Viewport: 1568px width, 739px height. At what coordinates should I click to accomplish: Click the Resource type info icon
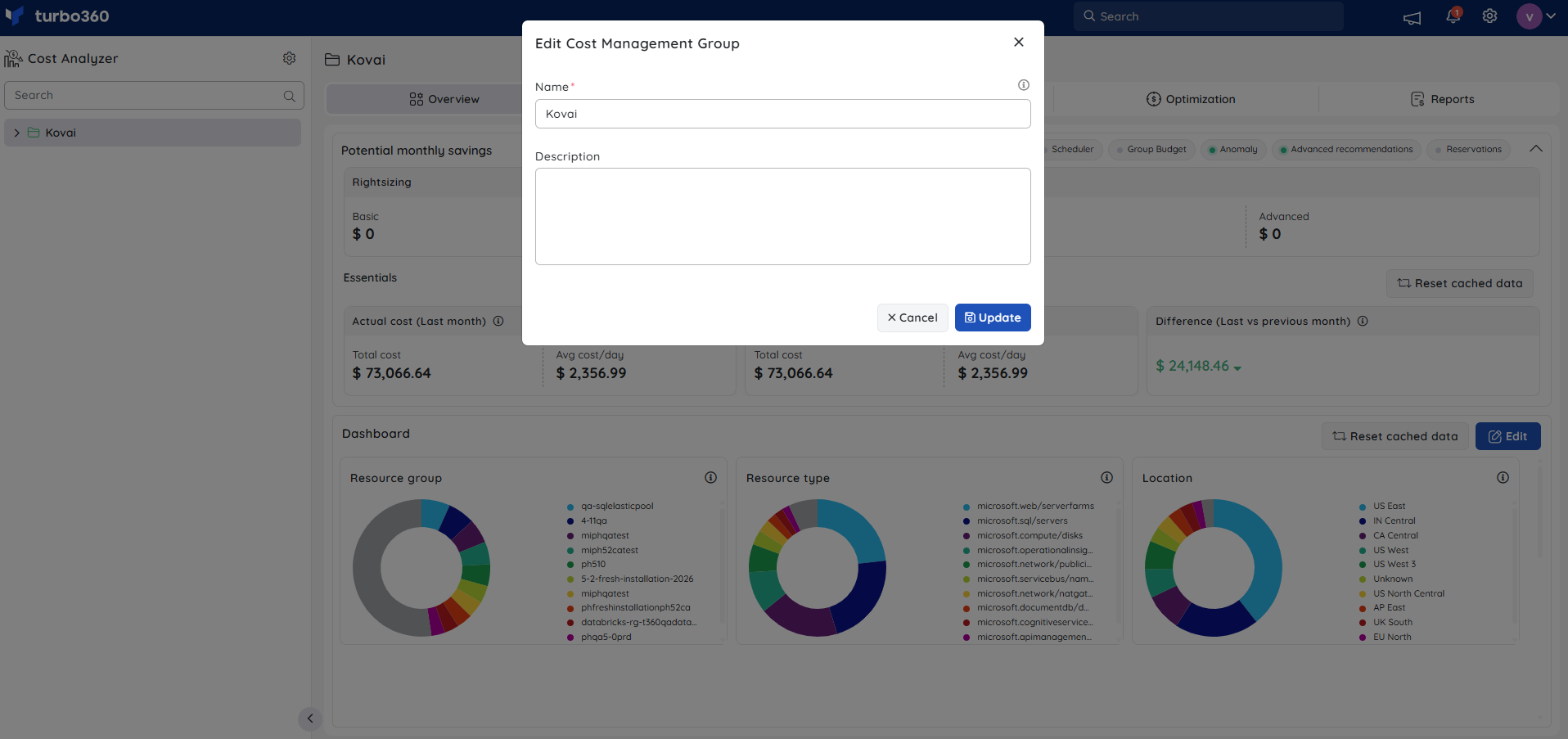coord(1107,478)
